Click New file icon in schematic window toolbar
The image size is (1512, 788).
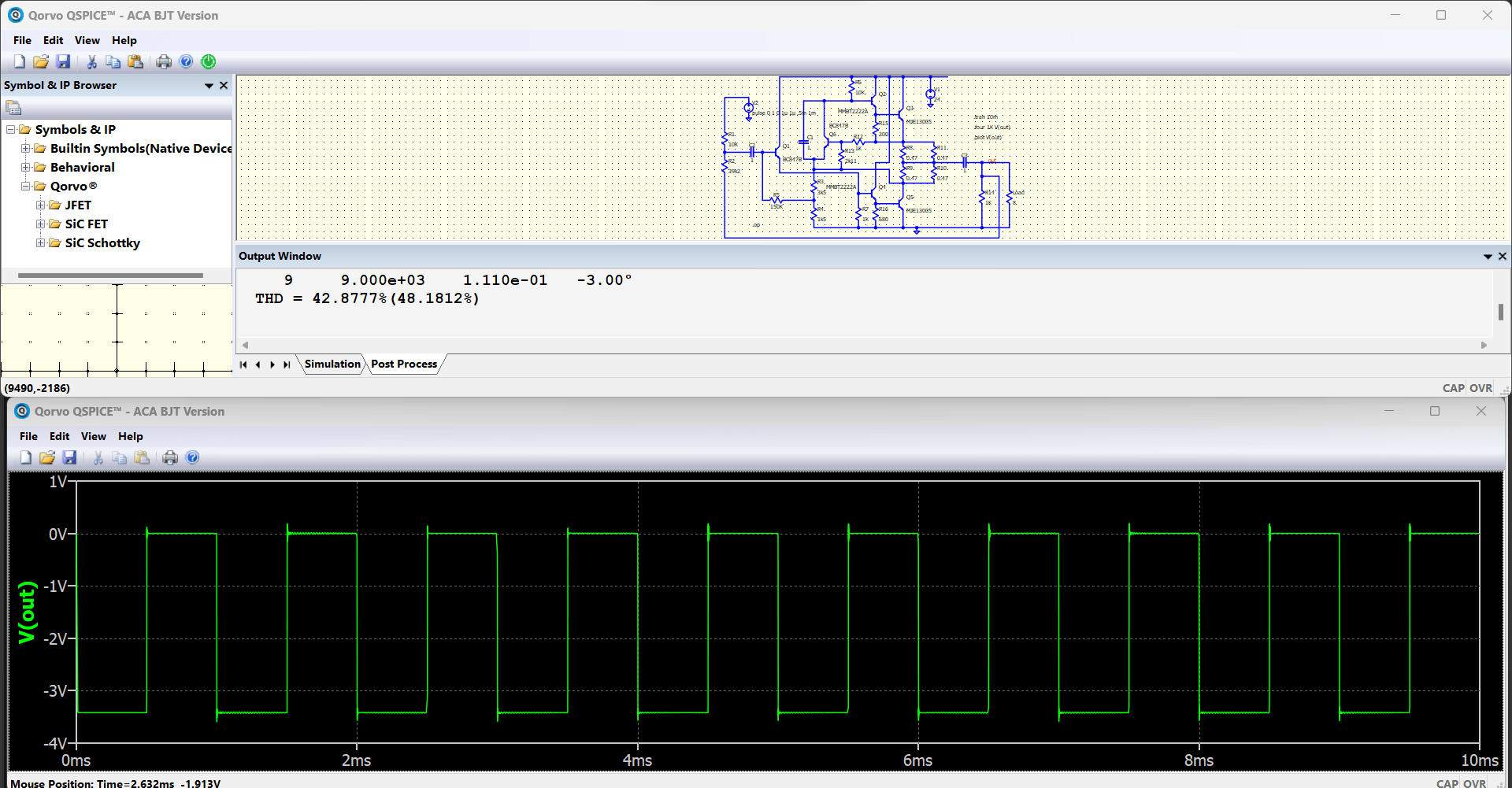pyautogui.click(x=20, y=61)
